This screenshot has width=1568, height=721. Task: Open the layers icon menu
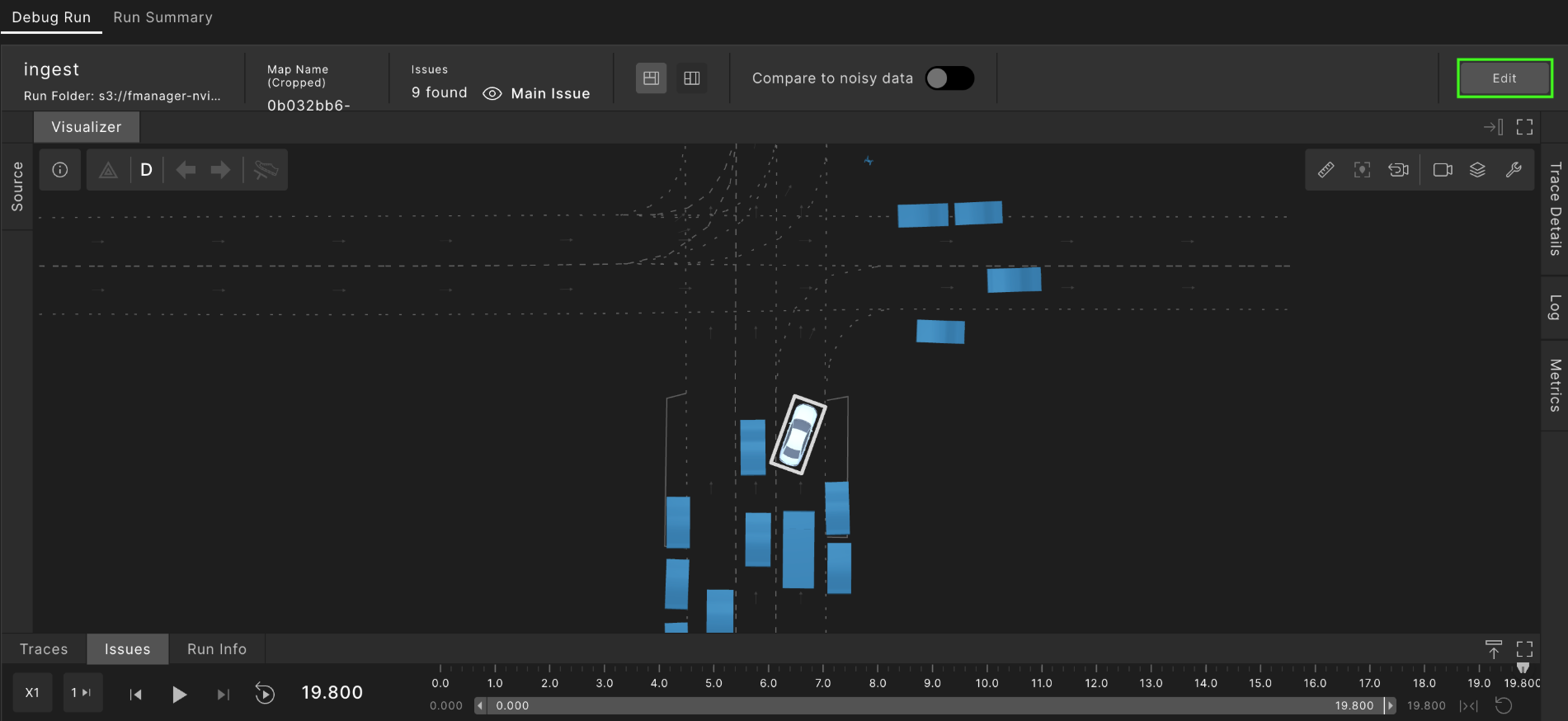click(x=1477, y=170)
